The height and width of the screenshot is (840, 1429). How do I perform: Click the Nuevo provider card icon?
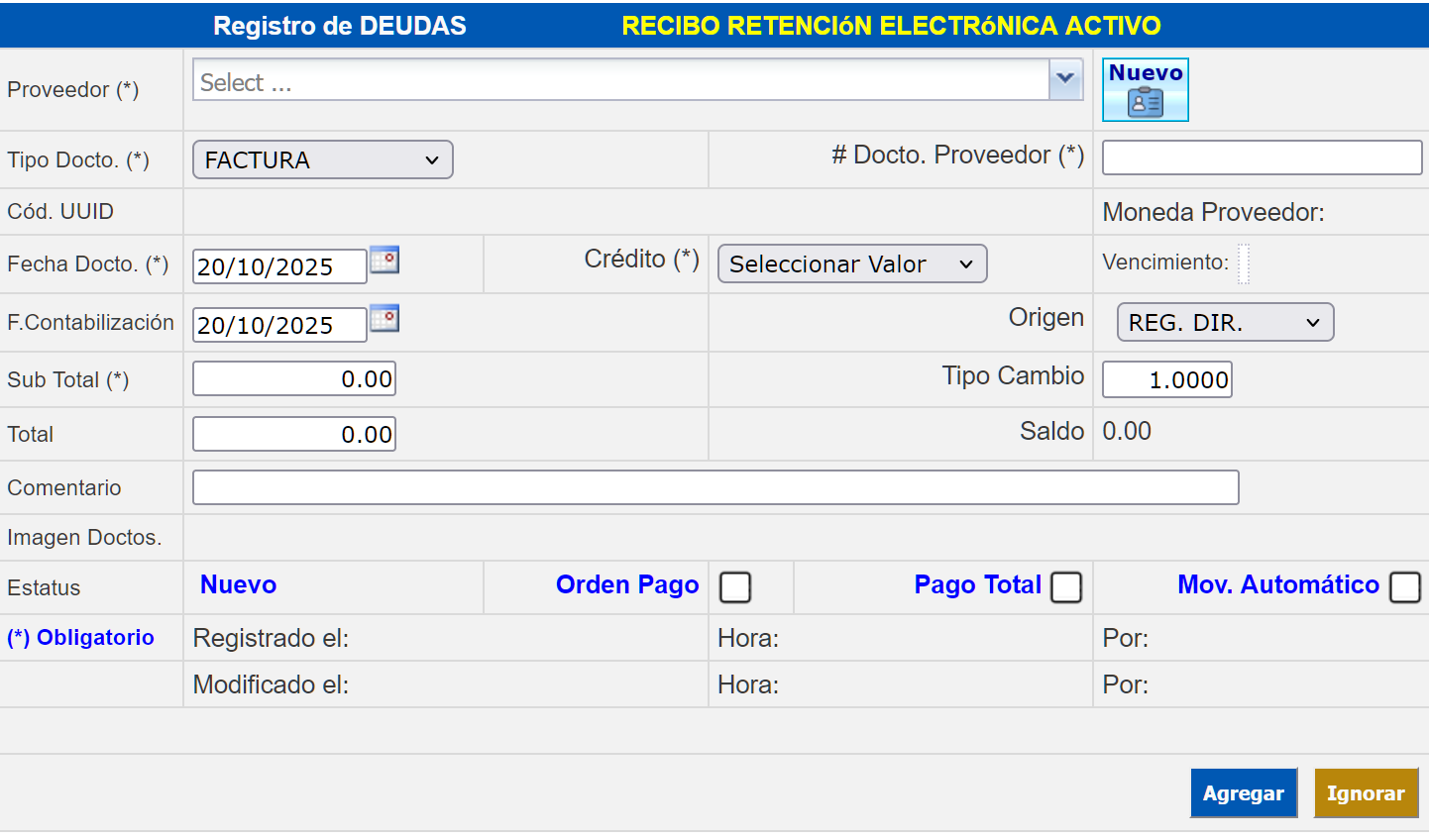coord(1145,90)
